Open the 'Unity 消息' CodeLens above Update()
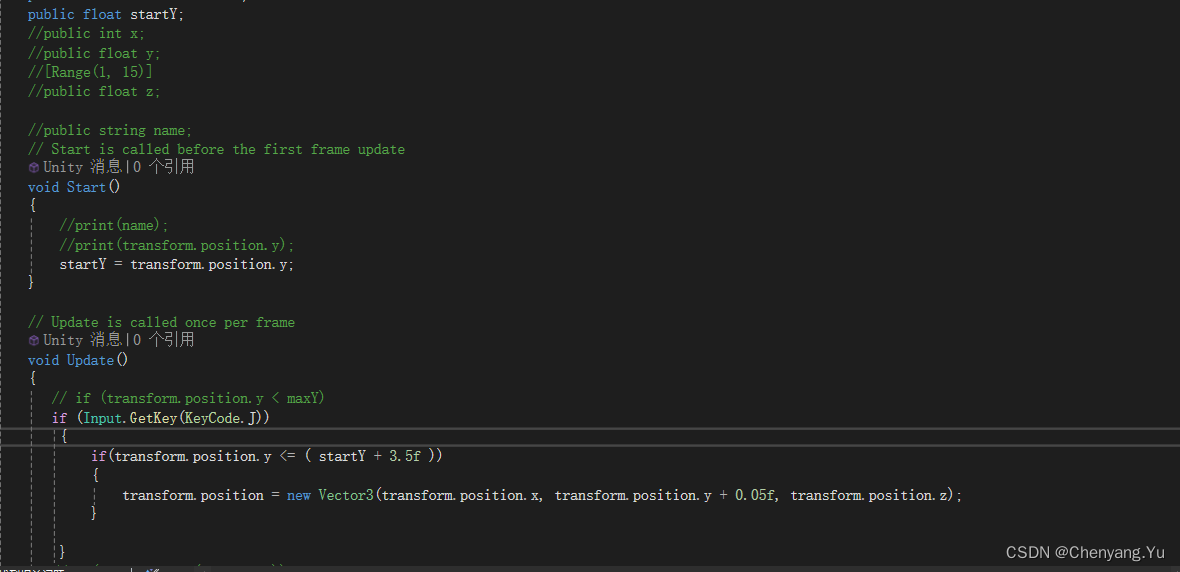Viewport: 1180px width, 572px height. point(85,341)
